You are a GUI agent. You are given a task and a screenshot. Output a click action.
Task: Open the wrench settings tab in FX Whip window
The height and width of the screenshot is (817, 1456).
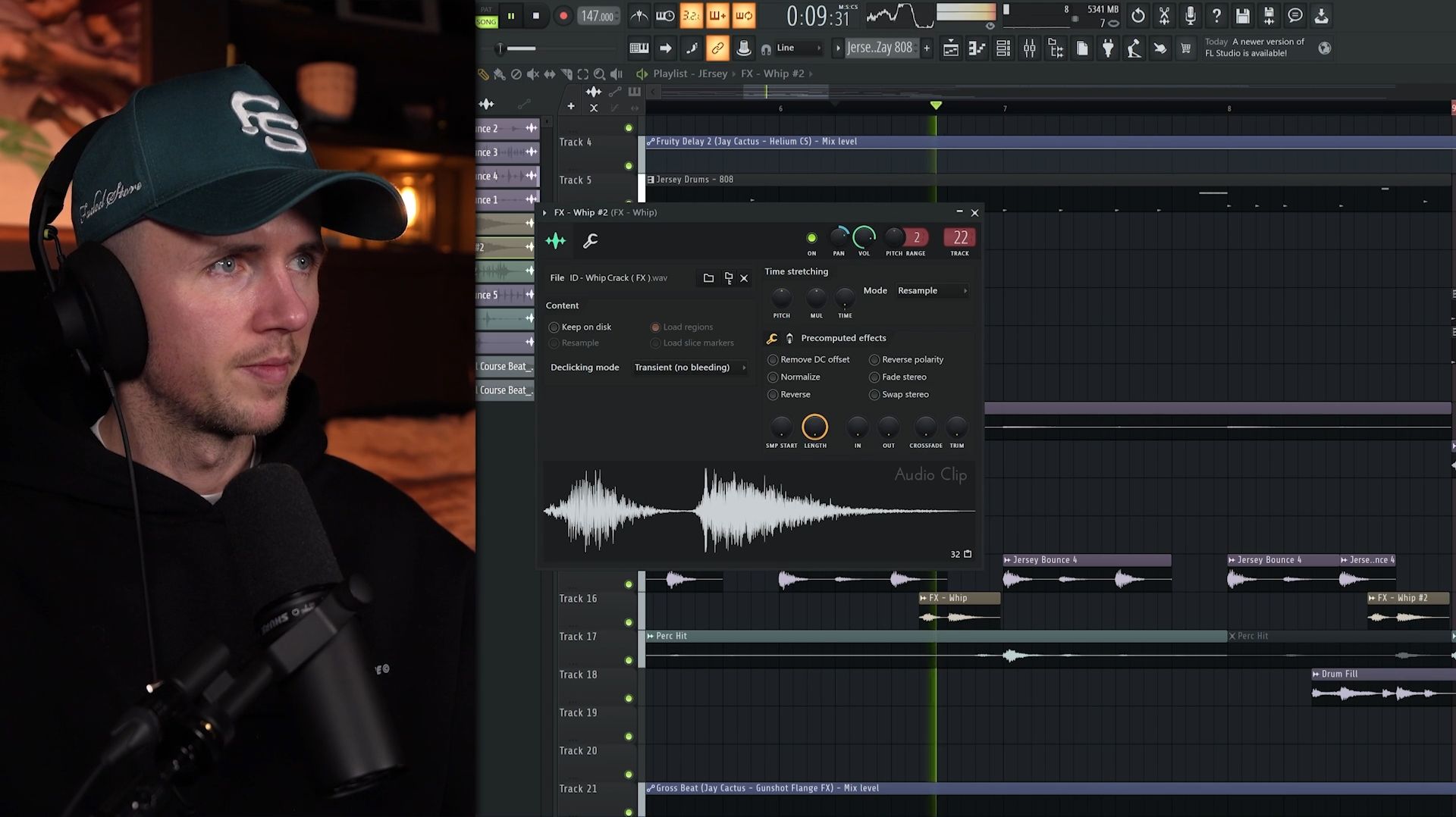pyautogui.click(x=590, y=241)
